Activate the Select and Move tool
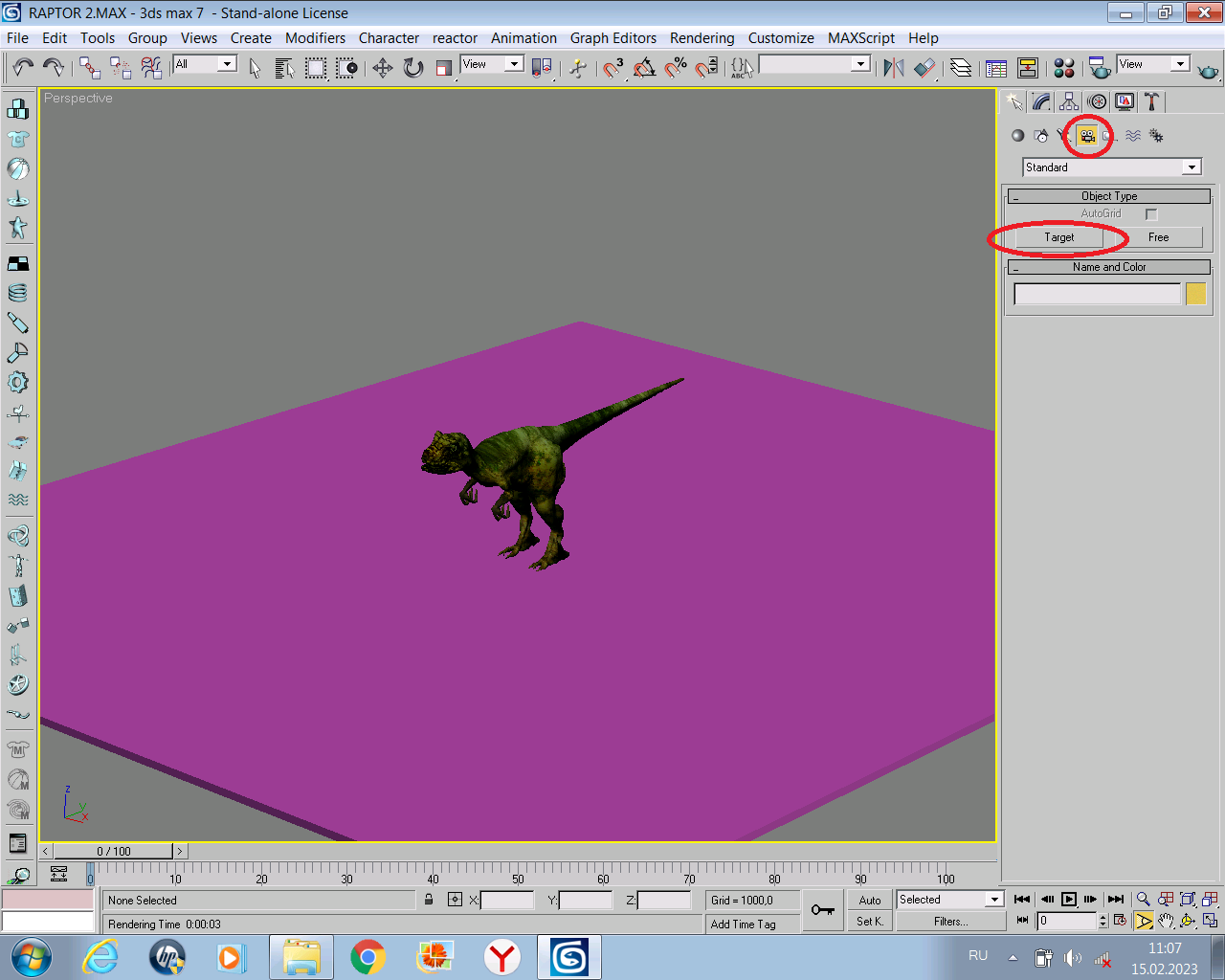This screenshot has height=980, width=1225. (x=382, y=67)
